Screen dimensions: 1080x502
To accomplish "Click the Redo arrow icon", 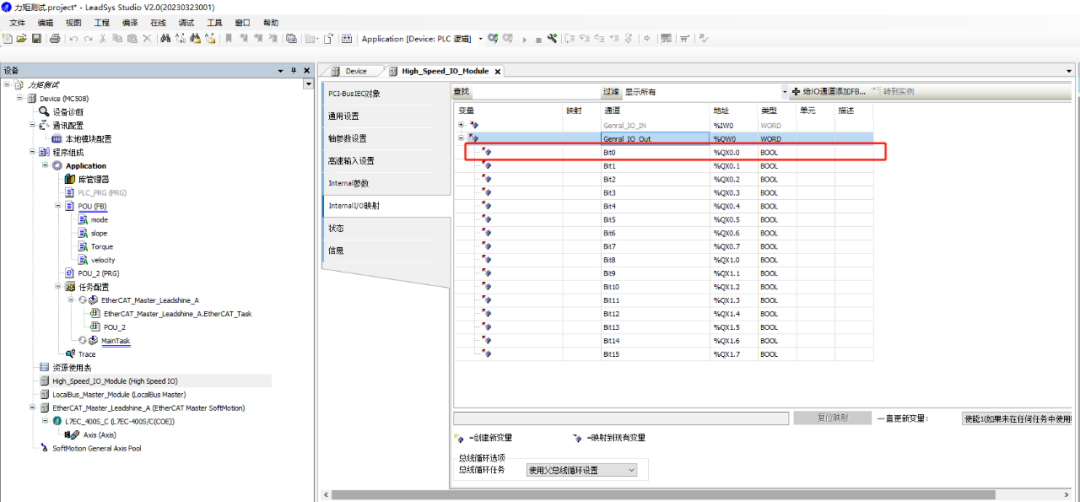I will [x=87, y=39].
